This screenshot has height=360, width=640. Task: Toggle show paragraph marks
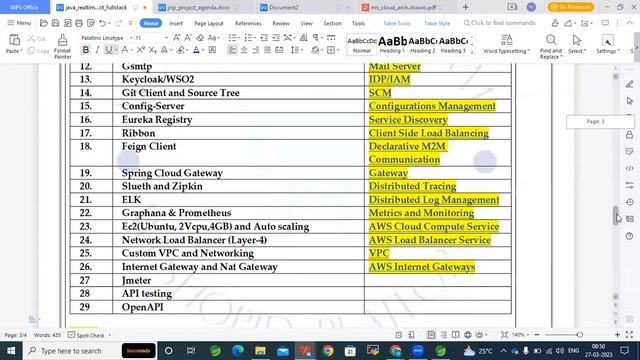(316, 38)
